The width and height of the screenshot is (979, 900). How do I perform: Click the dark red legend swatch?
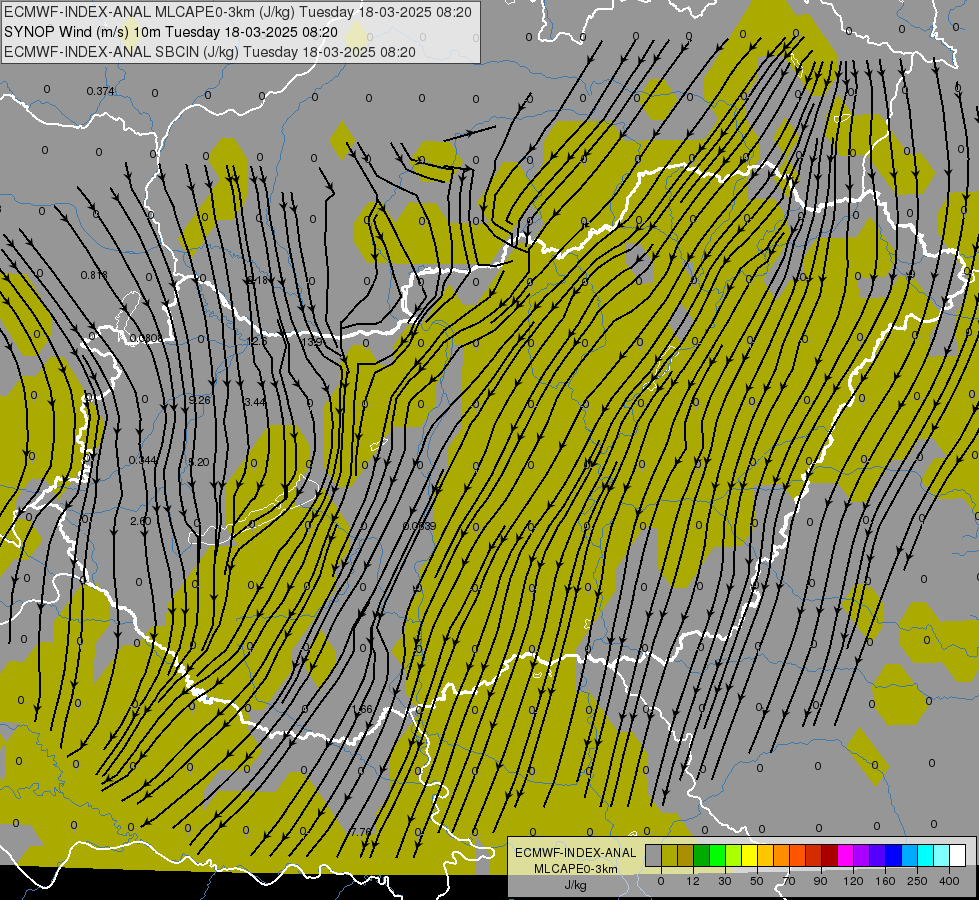tap(829, 855)
